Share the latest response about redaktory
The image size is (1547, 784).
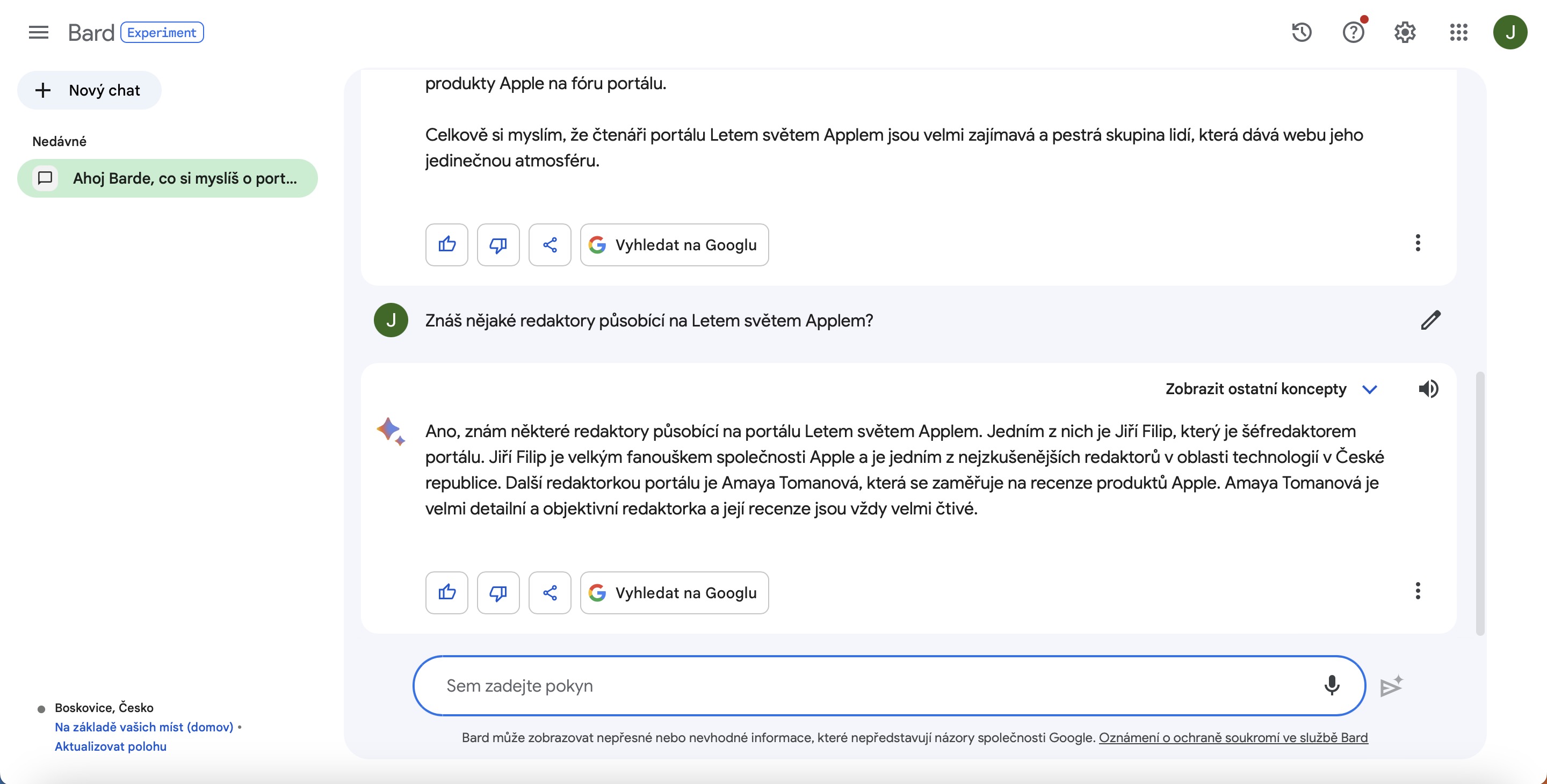coord(550,592)
